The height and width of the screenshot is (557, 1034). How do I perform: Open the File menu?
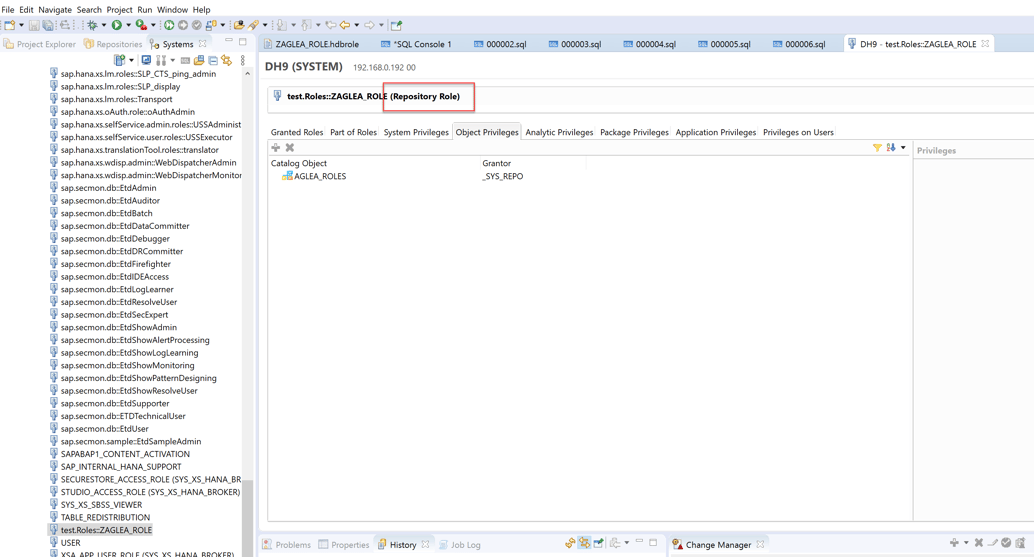pyautogui.click(x=8, y=9)
